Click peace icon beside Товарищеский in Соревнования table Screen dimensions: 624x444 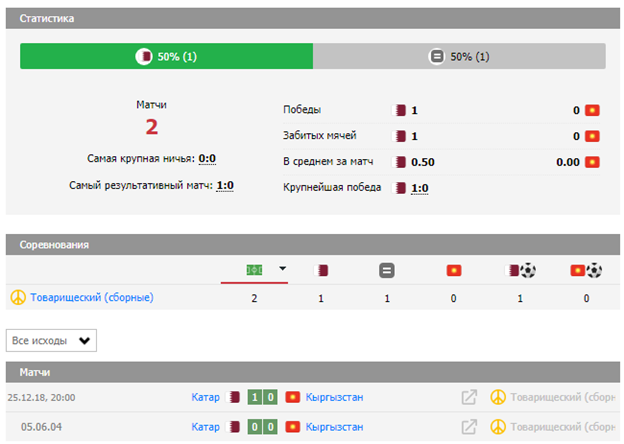[x=17, y=297]
